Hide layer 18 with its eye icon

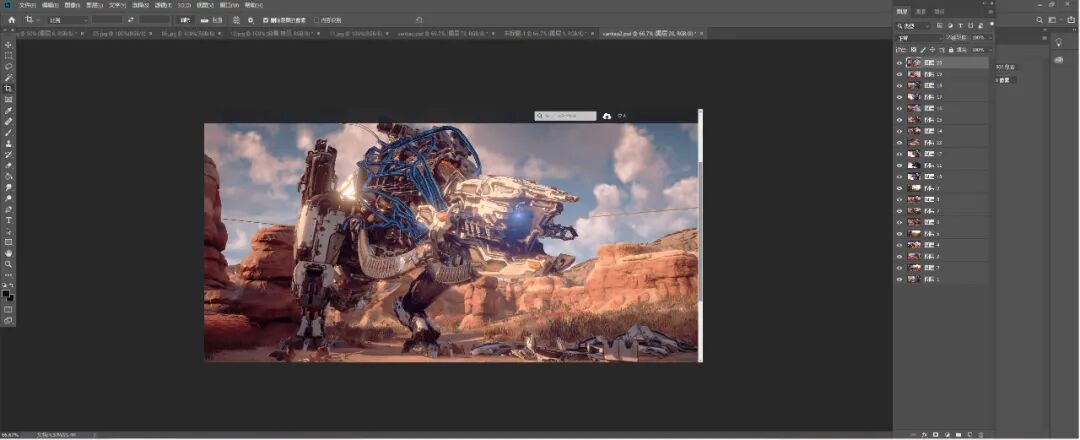point(899,85)
